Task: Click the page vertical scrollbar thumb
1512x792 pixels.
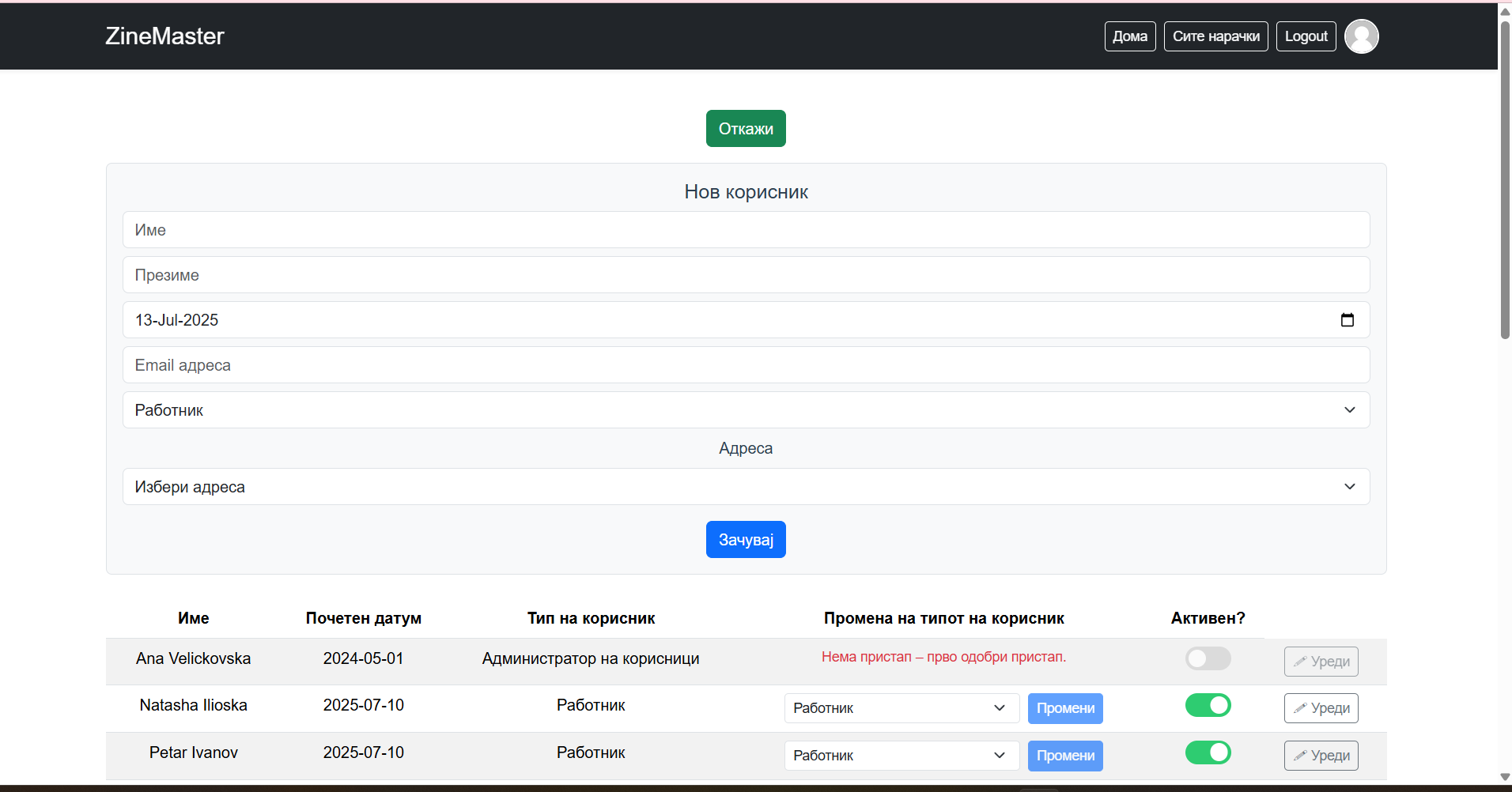Action: [x=1505, y=182]
